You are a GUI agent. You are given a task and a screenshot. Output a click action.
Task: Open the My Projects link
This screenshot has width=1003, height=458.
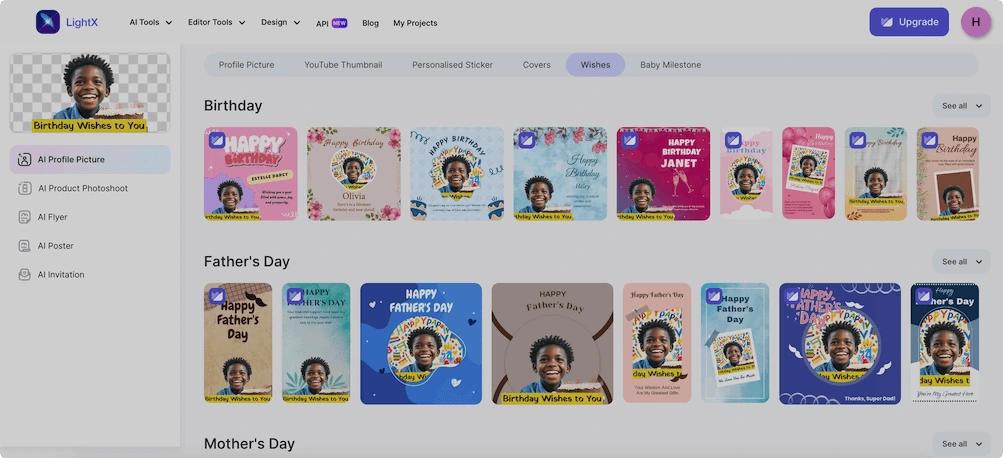[x=415, y=23]
